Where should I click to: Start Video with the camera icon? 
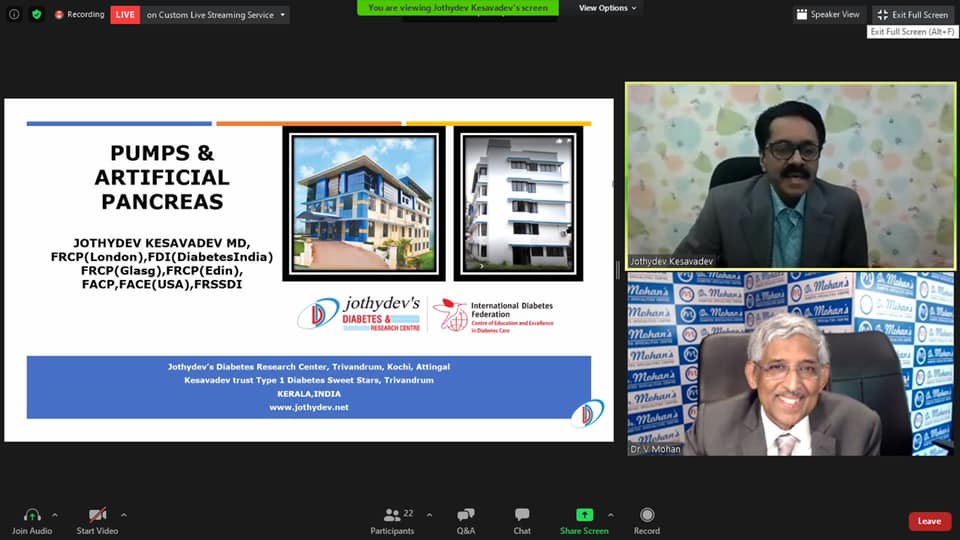point(97,522)
